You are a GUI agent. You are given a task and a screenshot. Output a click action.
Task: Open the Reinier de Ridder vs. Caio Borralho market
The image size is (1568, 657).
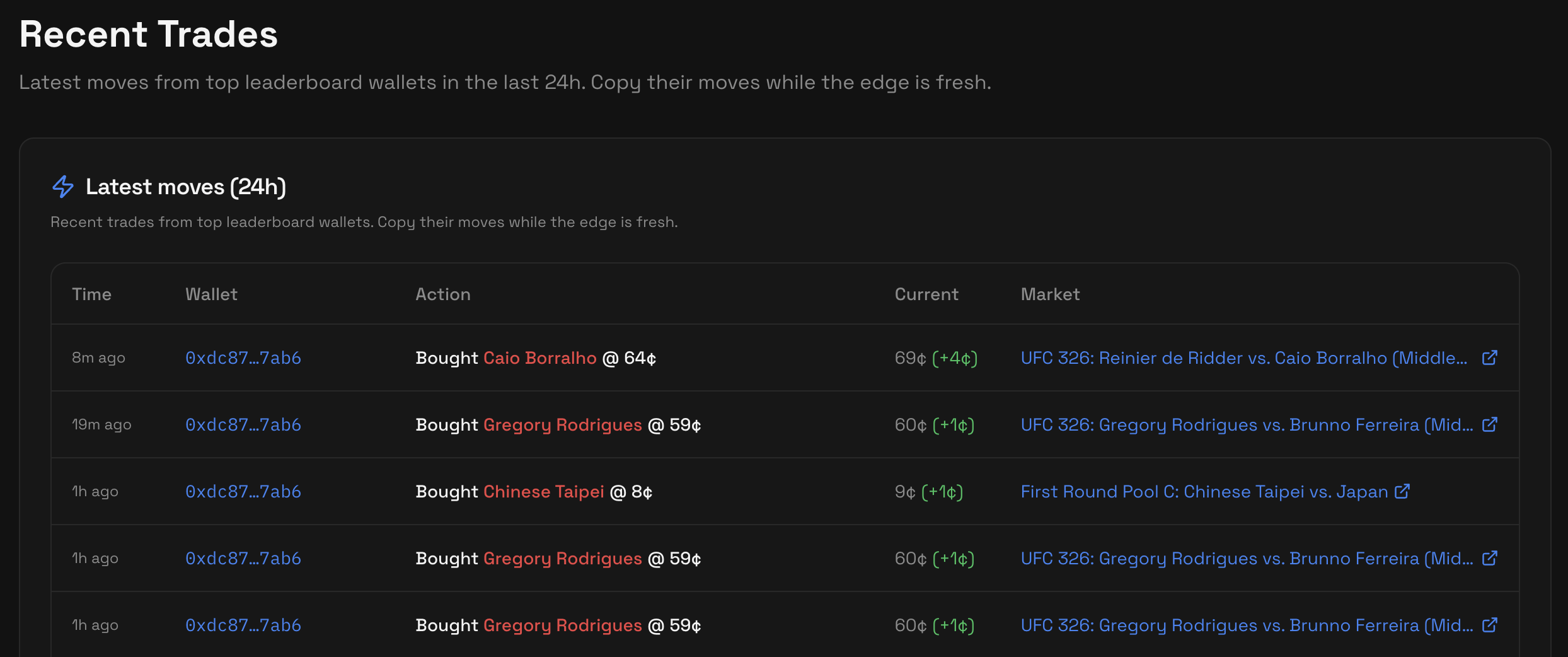(1243, 358)
